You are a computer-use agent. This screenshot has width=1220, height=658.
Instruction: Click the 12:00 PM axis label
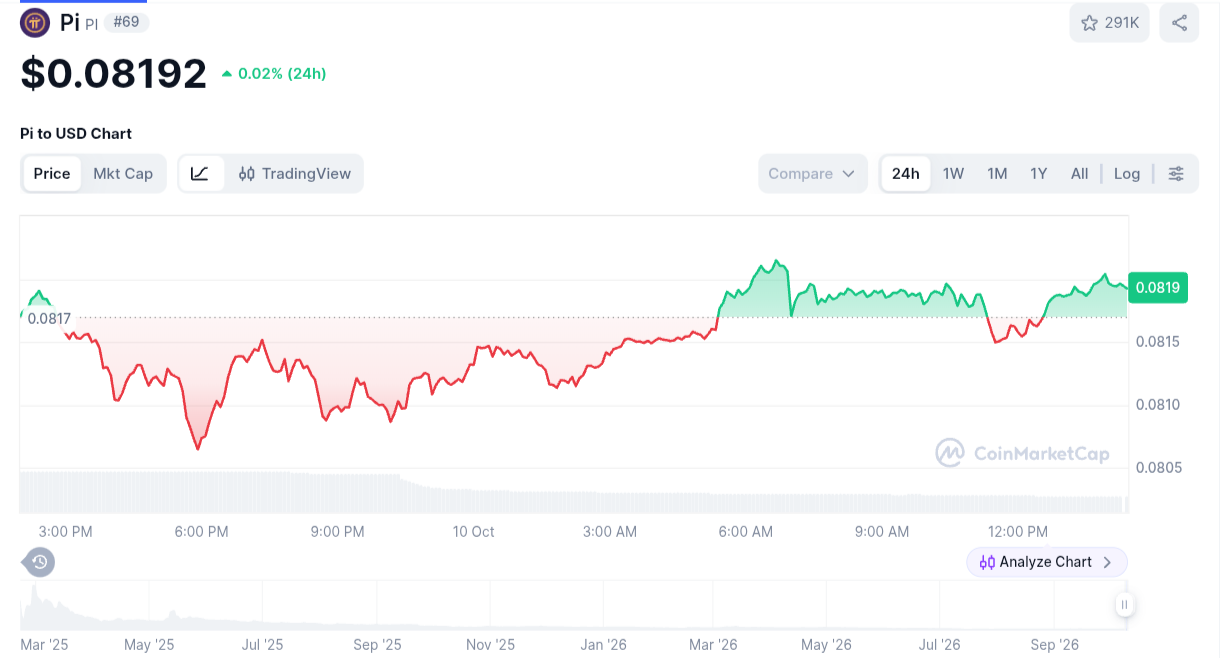coord(1018,531)
